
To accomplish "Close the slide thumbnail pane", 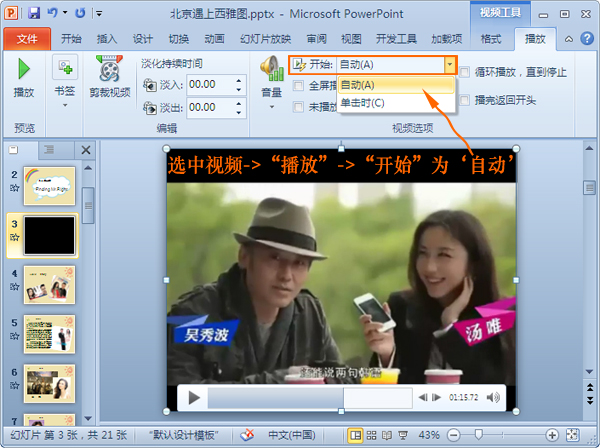I will [86, 150].
